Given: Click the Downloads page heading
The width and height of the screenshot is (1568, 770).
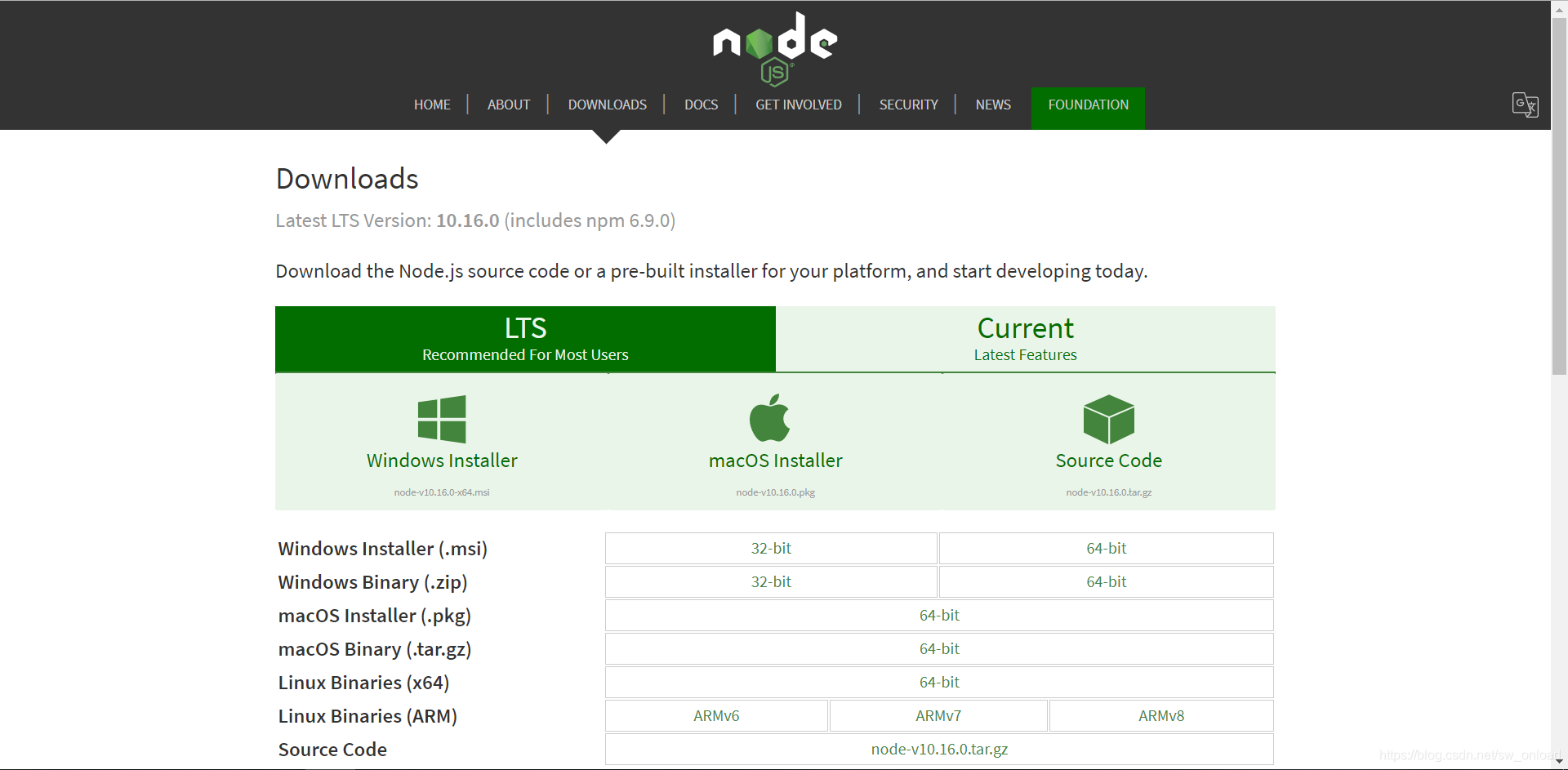Looking at the screenshot, I should click(x=347, y=179).
